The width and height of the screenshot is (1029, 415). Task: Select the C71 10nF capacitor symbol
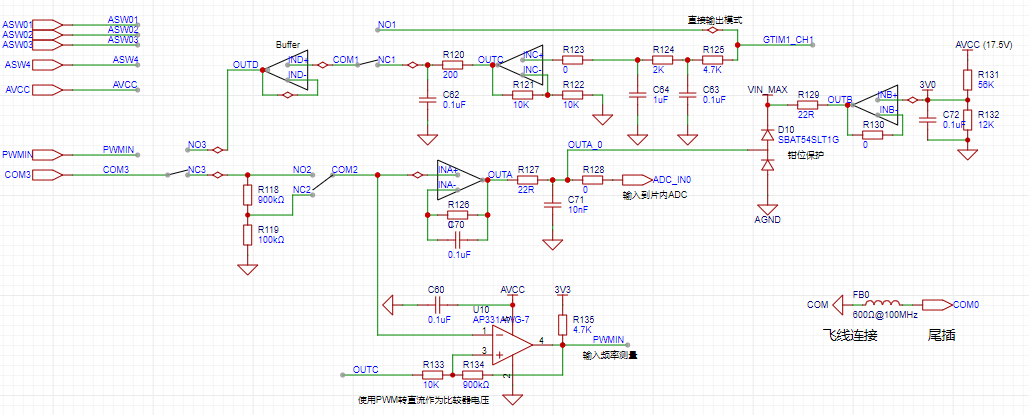point(553,204)
